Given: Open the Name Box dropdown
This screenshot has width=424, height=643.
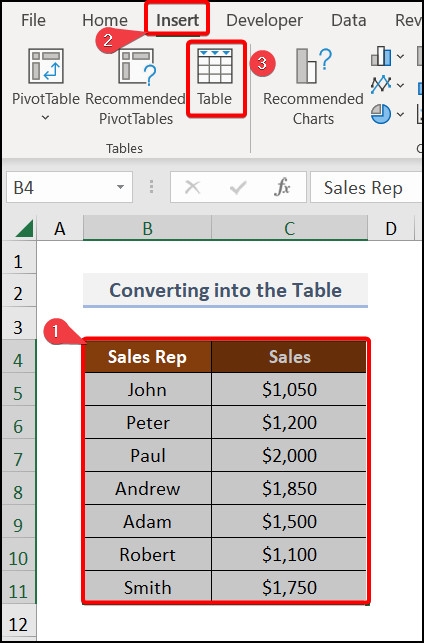Looking at the screenshot, I should (x=120, y=187).
